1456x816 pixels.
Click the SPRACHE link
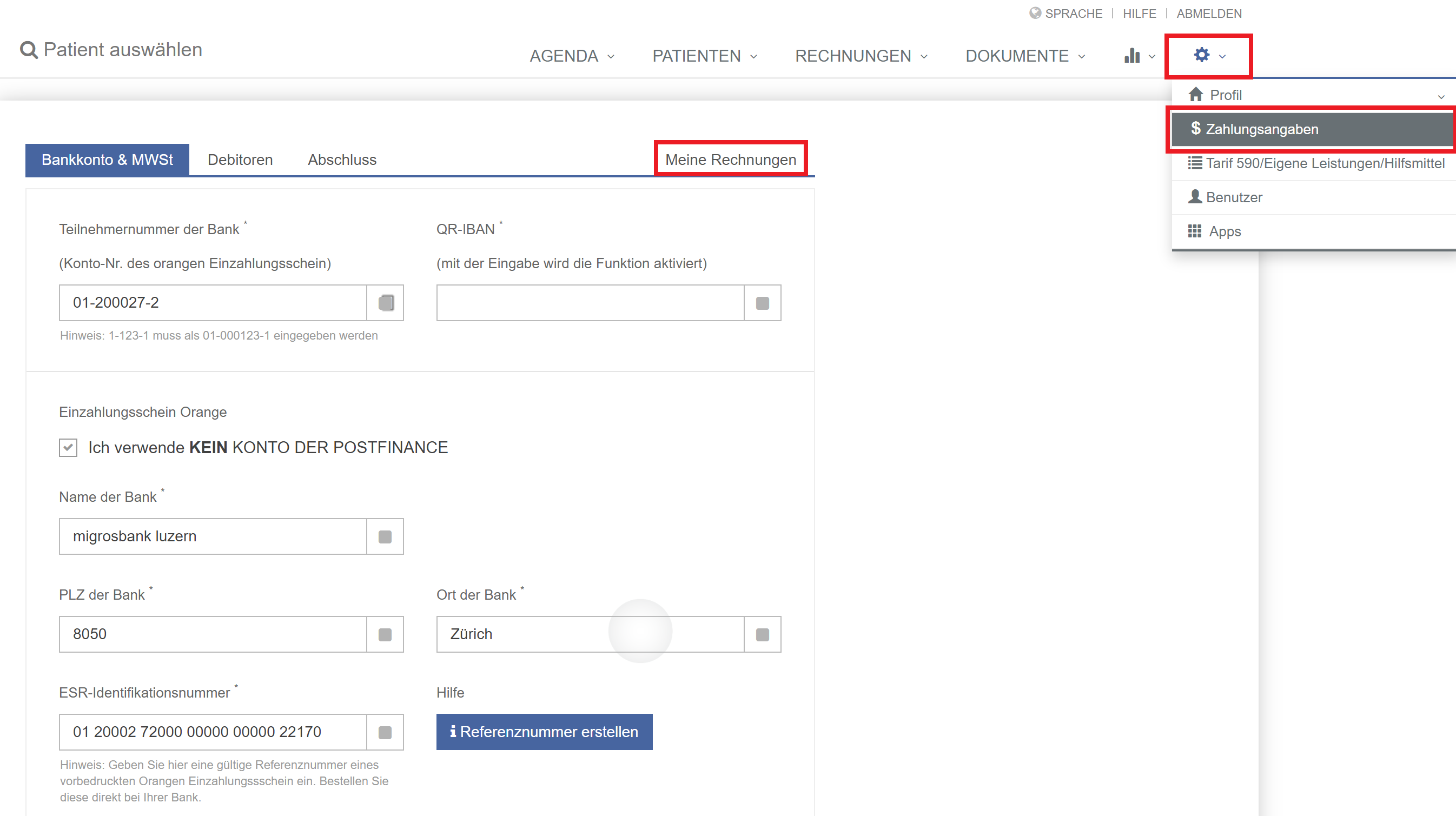coord(1074,14)
